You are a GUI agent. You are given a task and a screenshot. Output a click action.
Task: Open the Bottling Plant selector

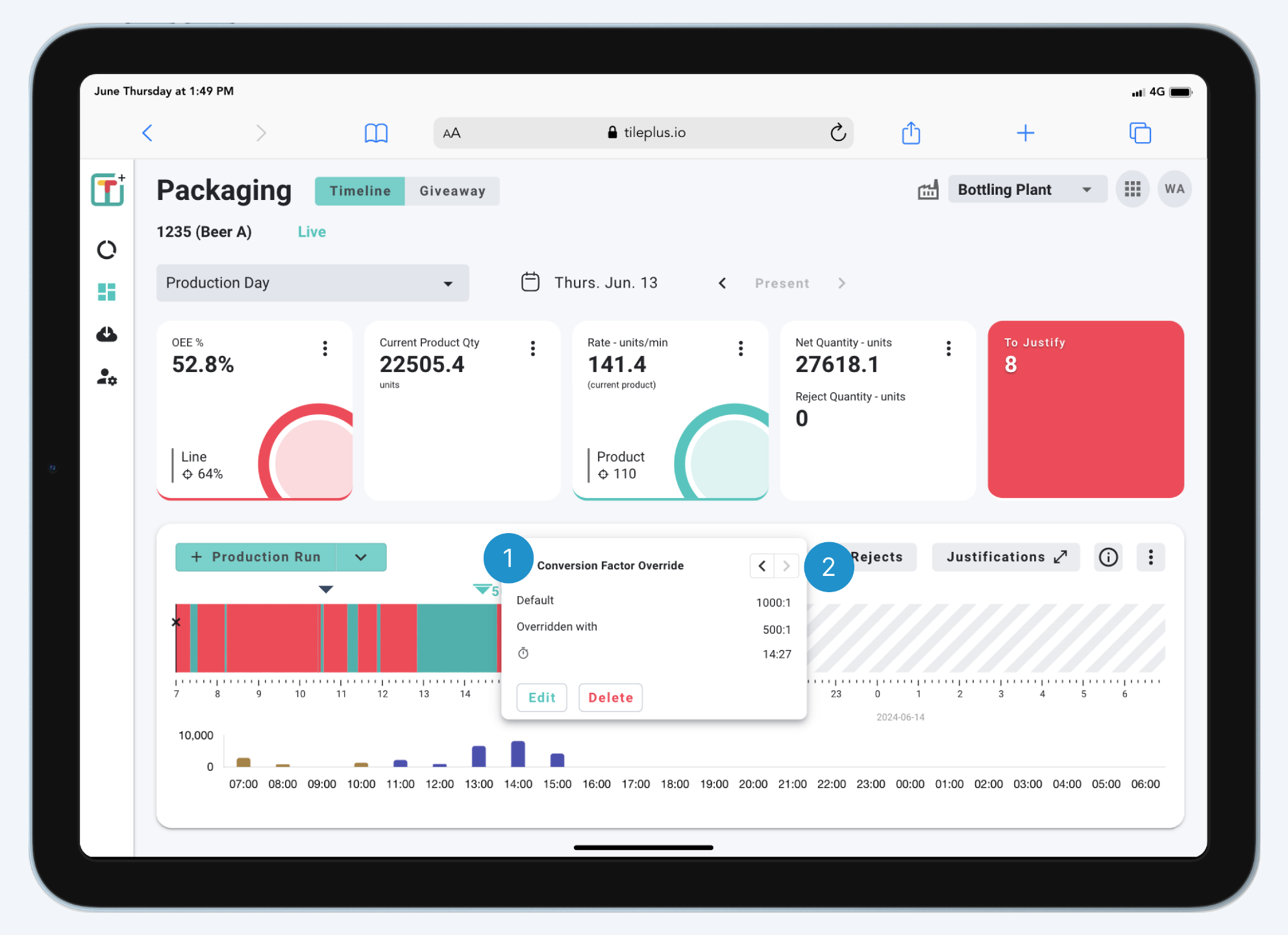click(1026, 190)
